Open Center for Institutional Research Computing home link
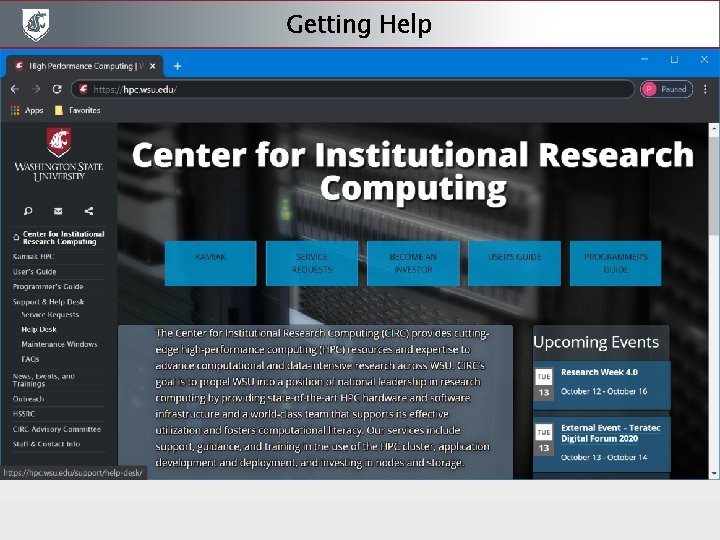 tap(59, 237)
